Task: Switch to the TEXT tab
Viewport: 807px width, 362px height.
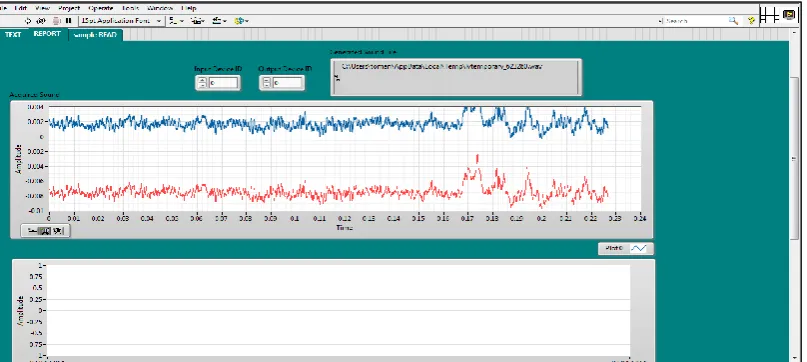Action: (x=13, y=35)
